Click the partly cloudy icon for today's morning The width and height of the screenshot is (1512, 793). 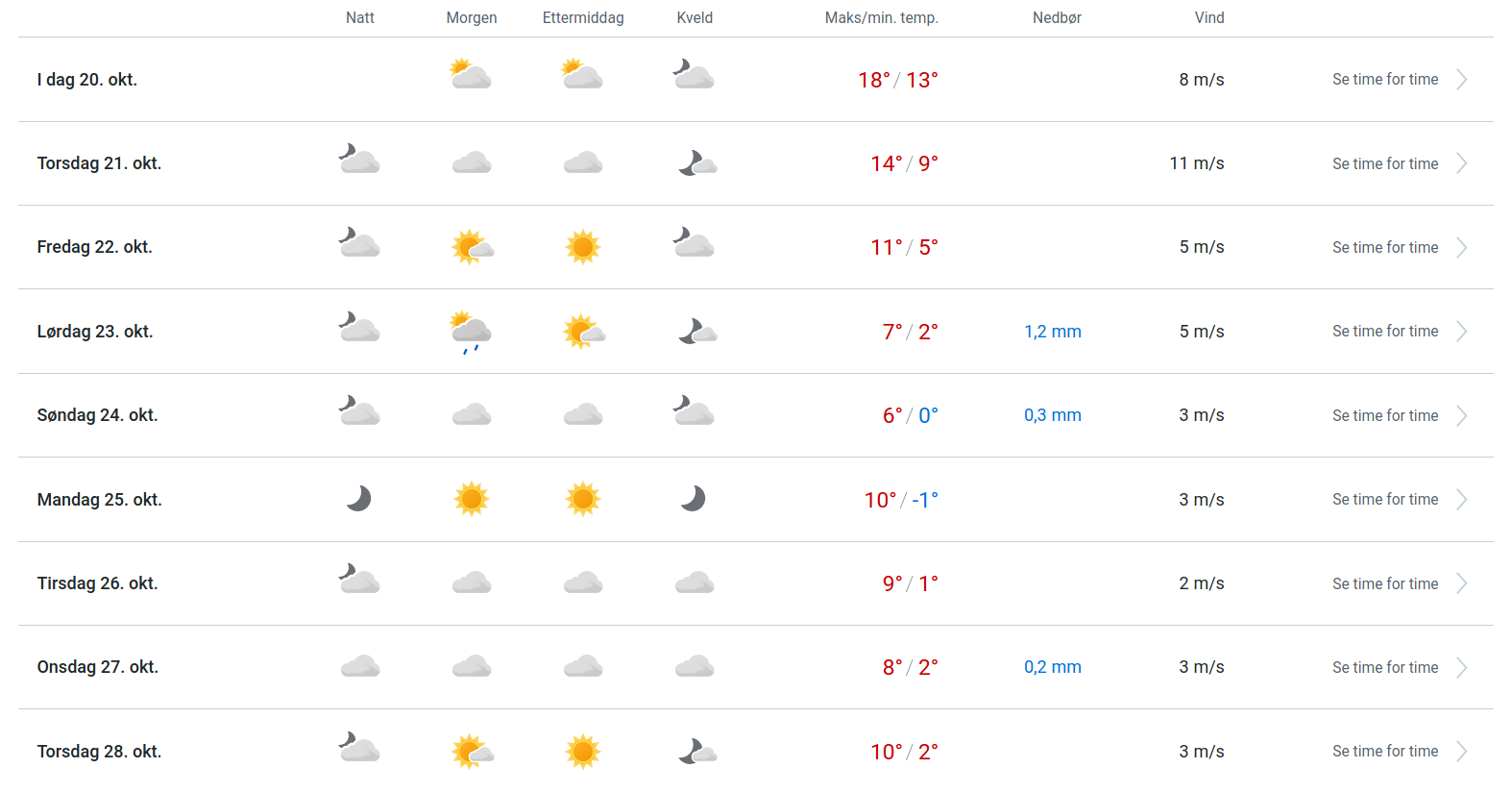(x=471, y=75)
